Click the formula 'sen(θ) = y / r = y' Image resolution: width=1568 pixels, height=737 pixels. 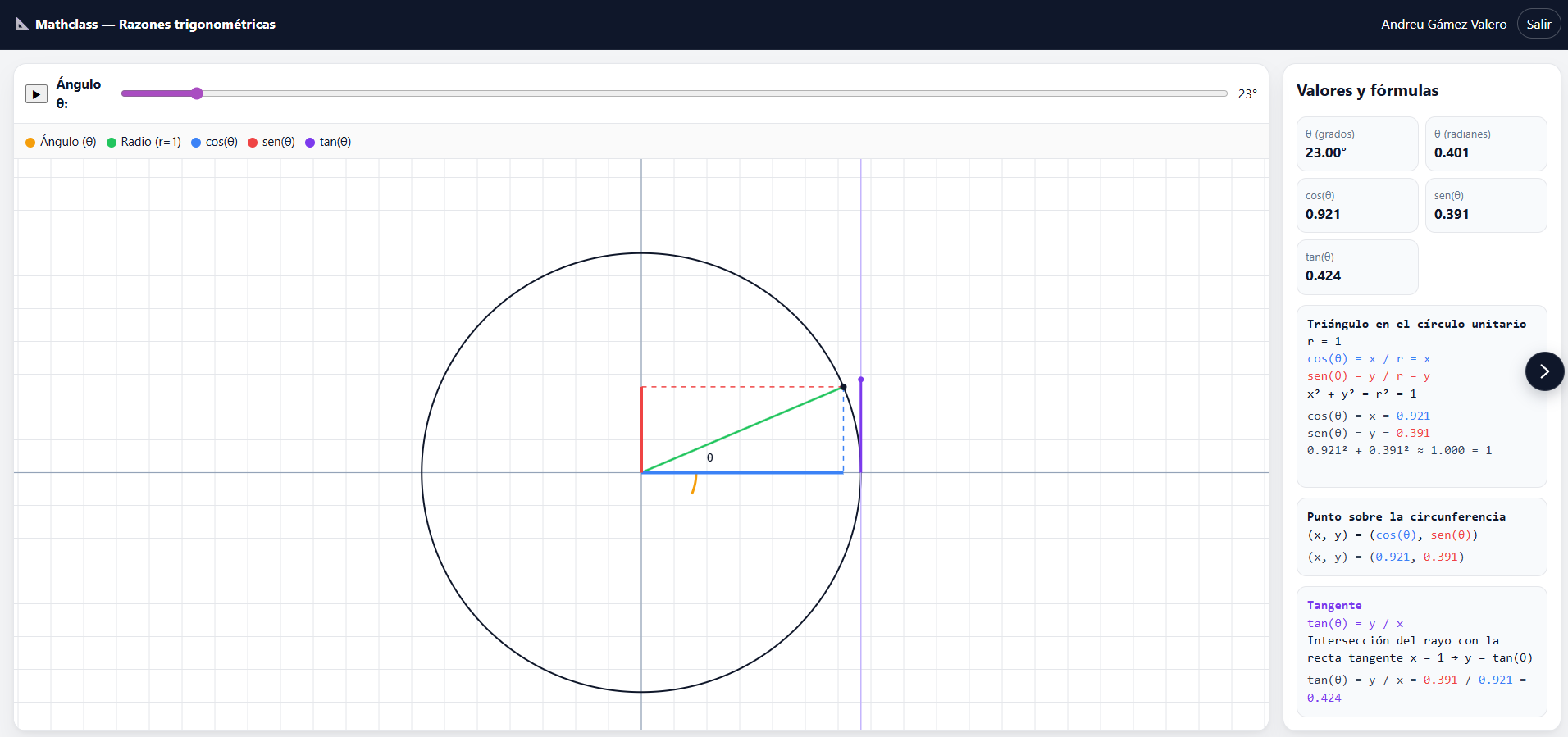(x=1369, y=375)
